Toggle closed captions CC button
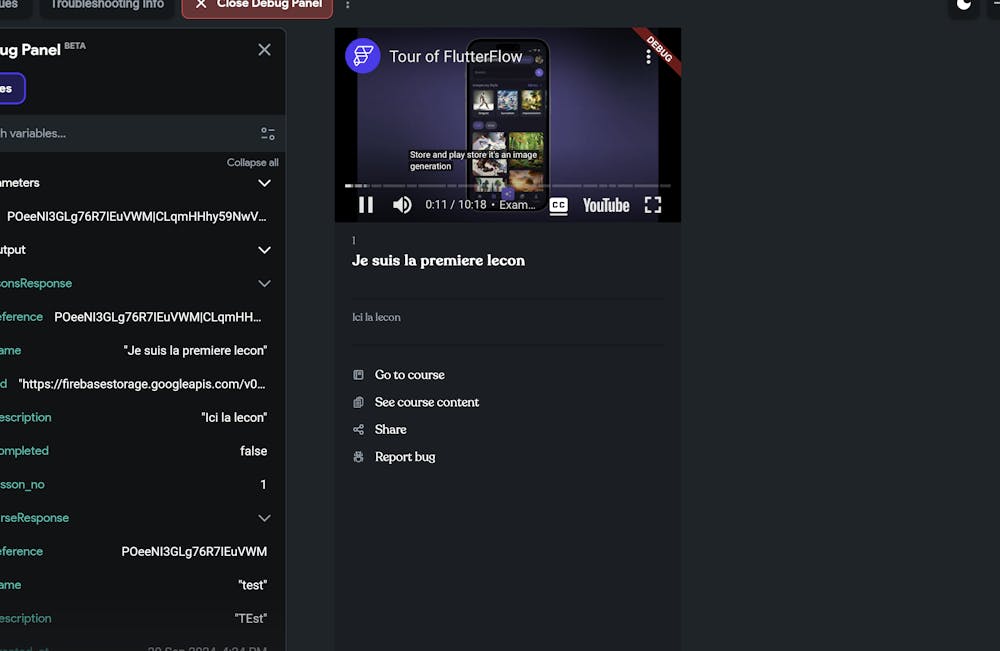The width and height of the screenshot is (1000, 651). tap(559, 205)
